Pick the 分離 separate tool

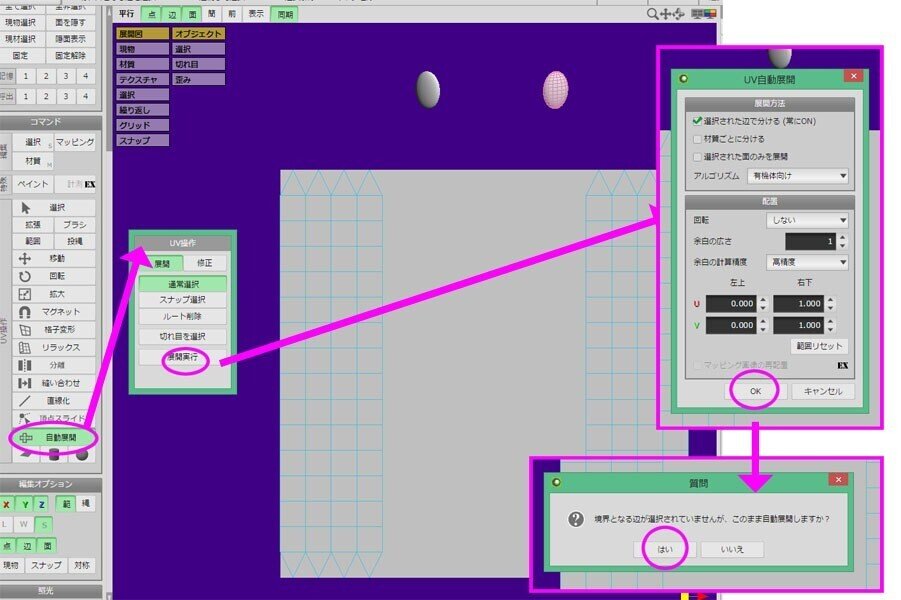(x=53, y=366)
